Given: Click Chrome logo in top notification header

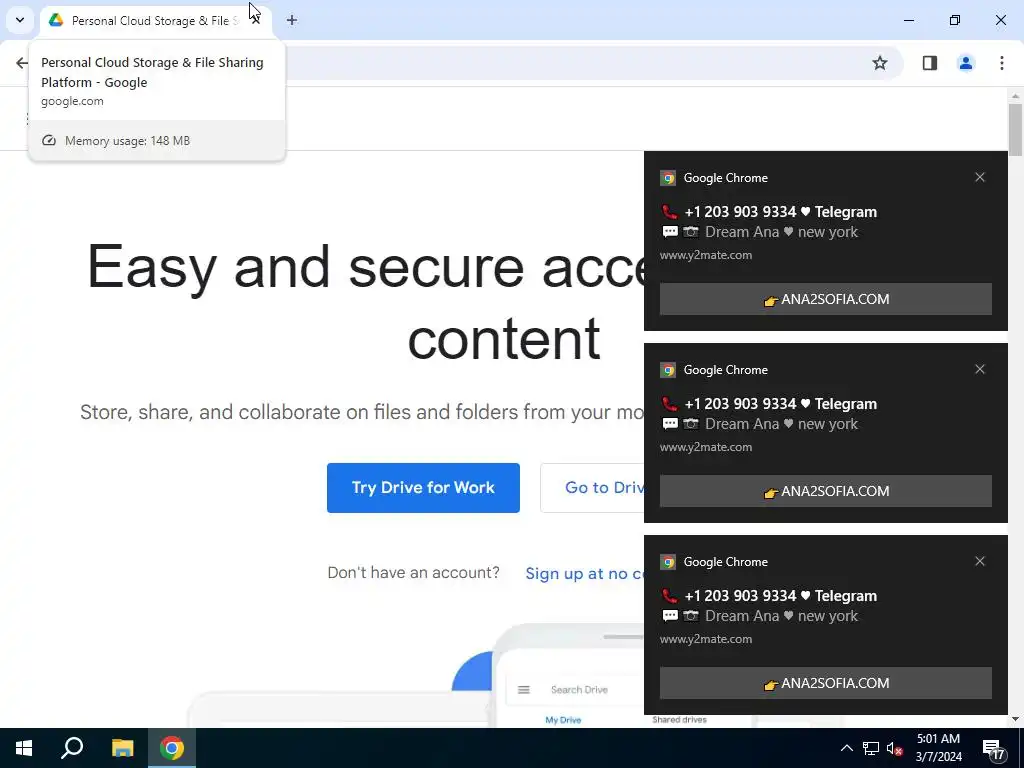Looking at the screenshot, I should coord(667,178).
